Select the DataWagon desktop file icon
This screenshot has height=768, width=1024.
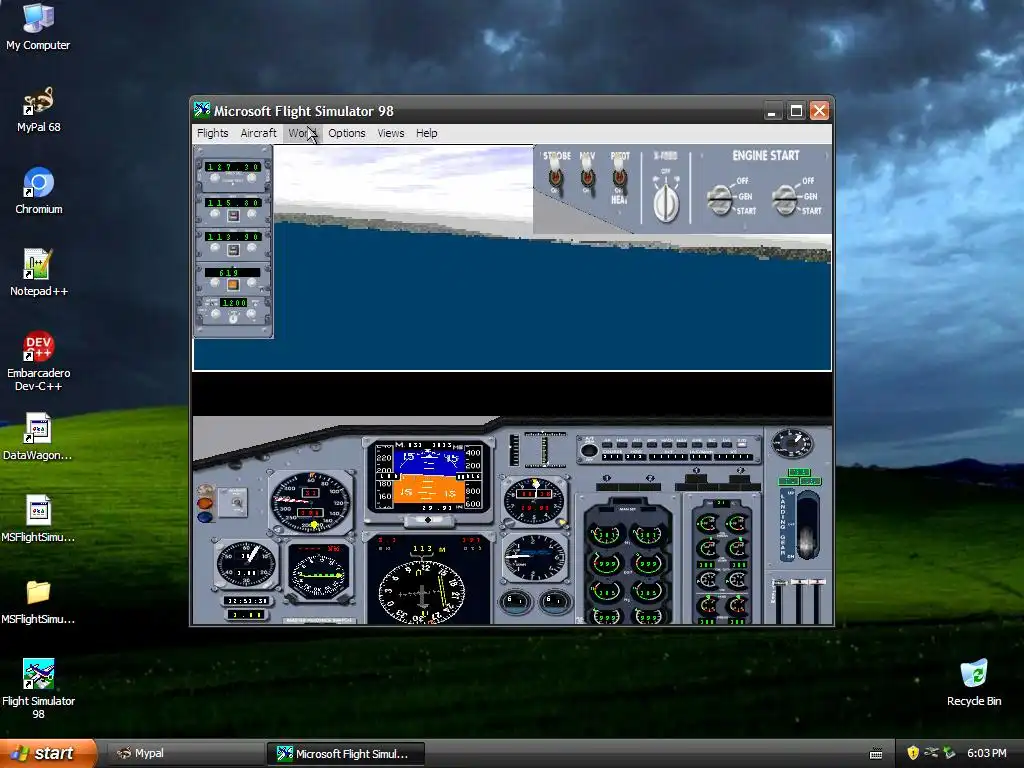point(38,437)
